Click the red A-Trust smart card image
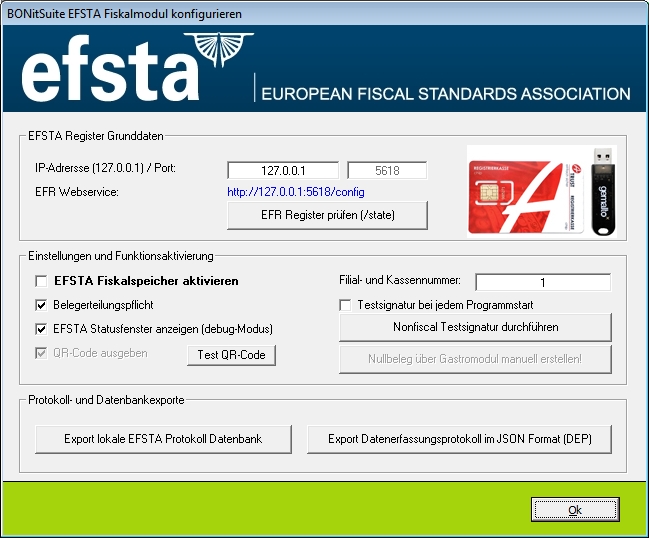 526,197
